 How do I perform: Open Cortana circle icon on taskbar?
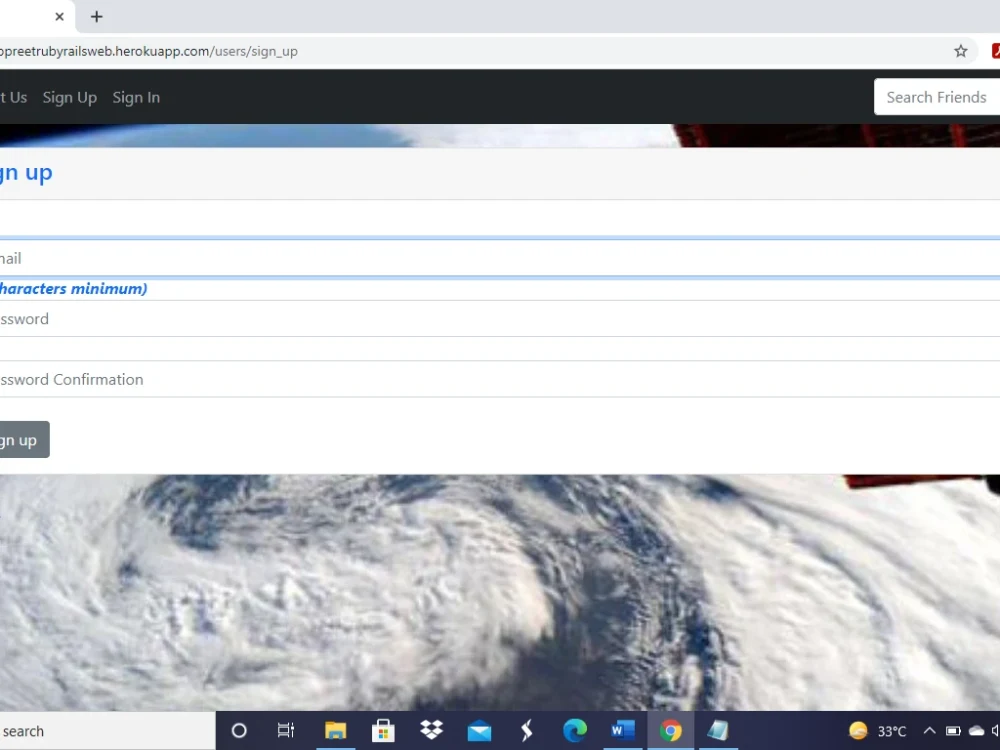tap(239, 730)
